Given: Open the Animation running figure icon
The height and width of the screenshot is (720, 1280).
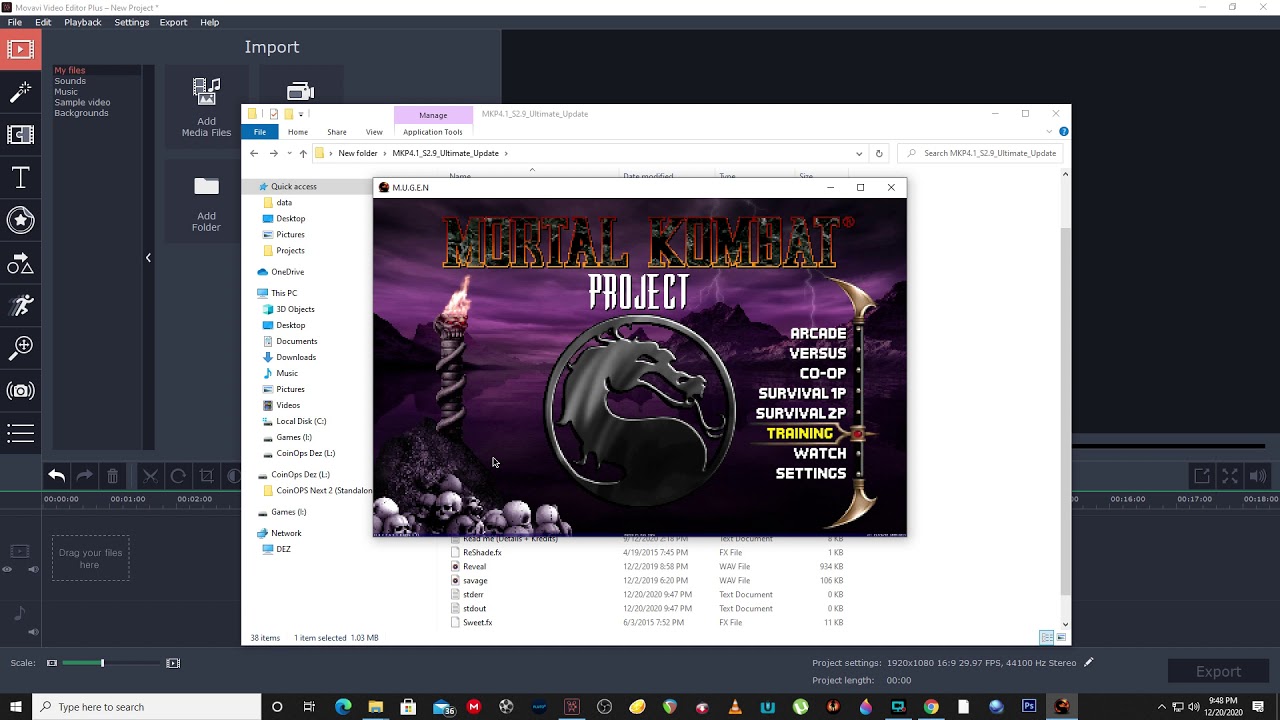Looking at the screenshot, I should pyautogui.click(x=21, y=305).
